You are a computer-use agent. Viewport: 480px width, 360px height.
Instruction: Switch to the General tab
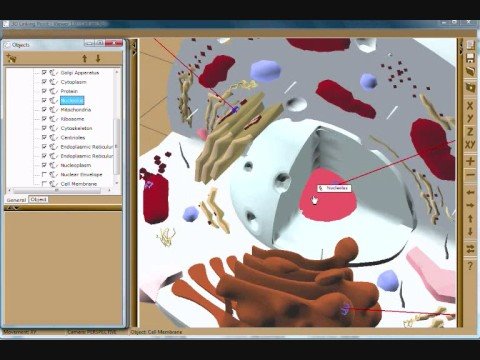tap(16, 200)
